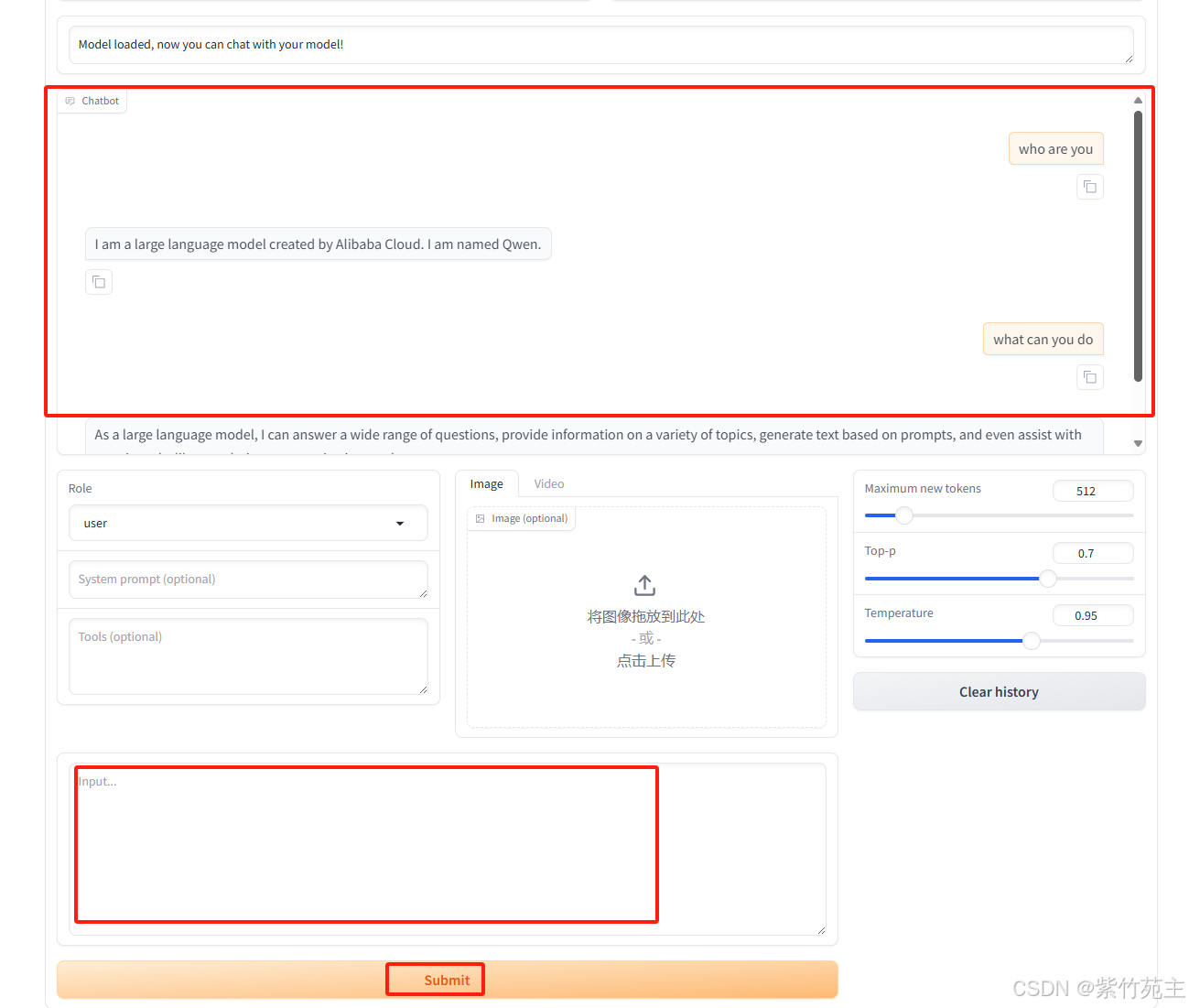This screenshot has width=1189, height=1008.
Task: Click the 将图像拖放到此处 drop zone text
Action: (x=645, y=616)
